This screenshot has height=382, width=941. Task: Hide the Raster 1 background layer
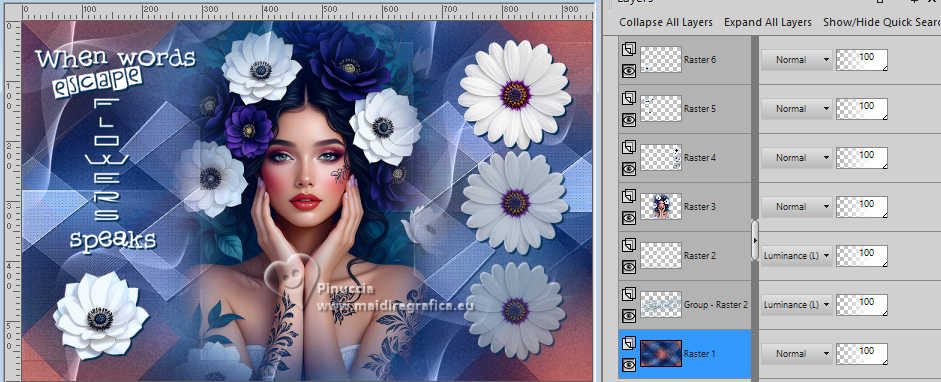628,365
